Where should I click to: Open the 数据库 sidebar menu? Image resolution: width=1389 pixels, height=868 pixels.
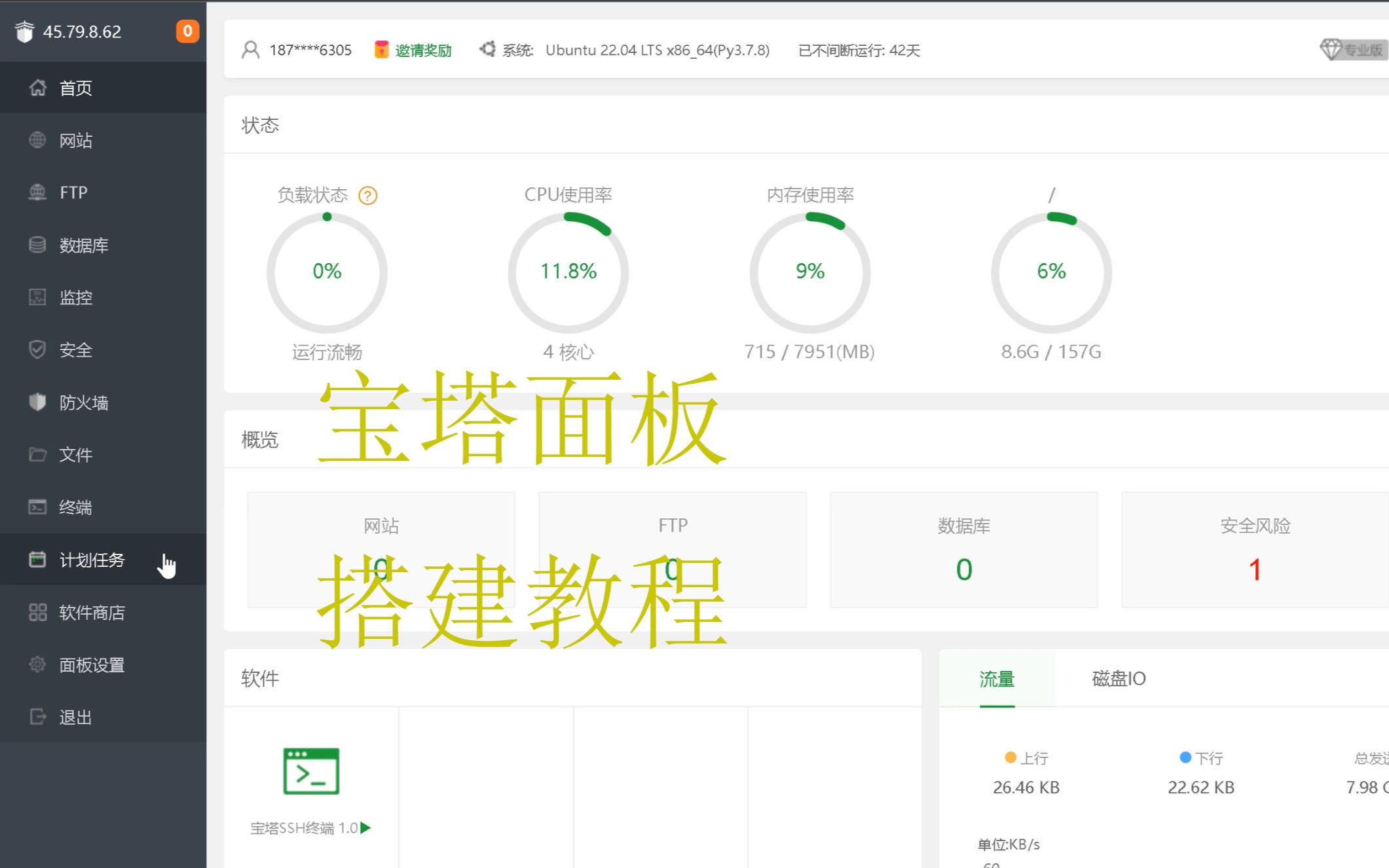tap(103, 245)
